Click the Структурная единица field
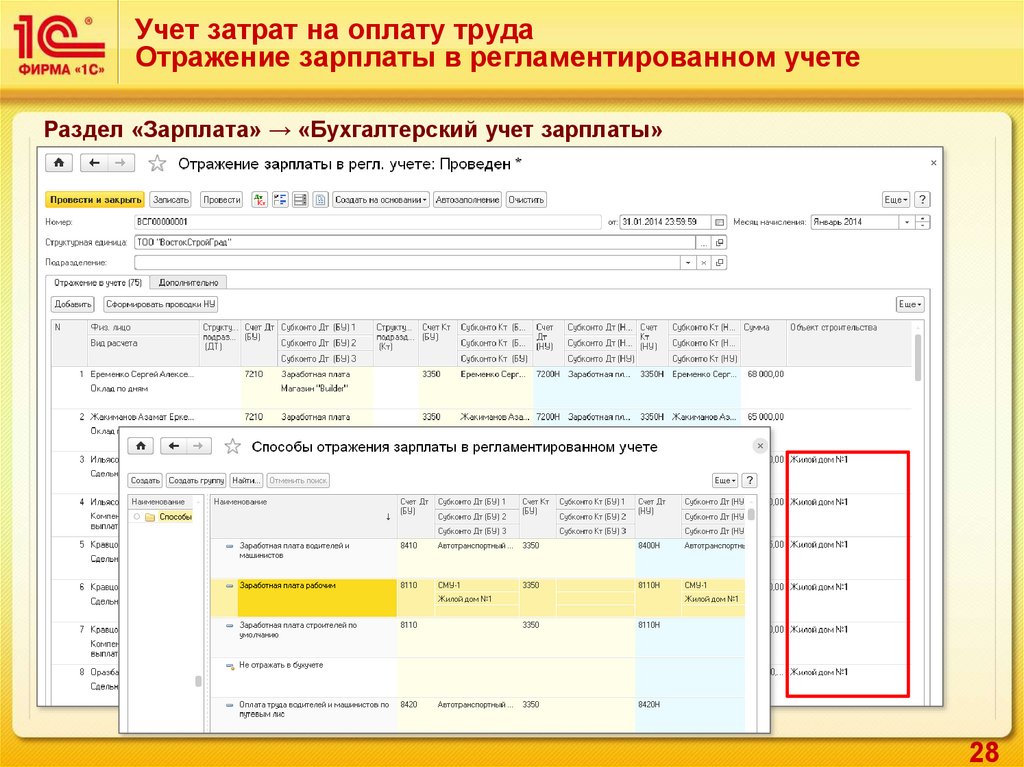 pyautogui.click(x=415, y=242)
